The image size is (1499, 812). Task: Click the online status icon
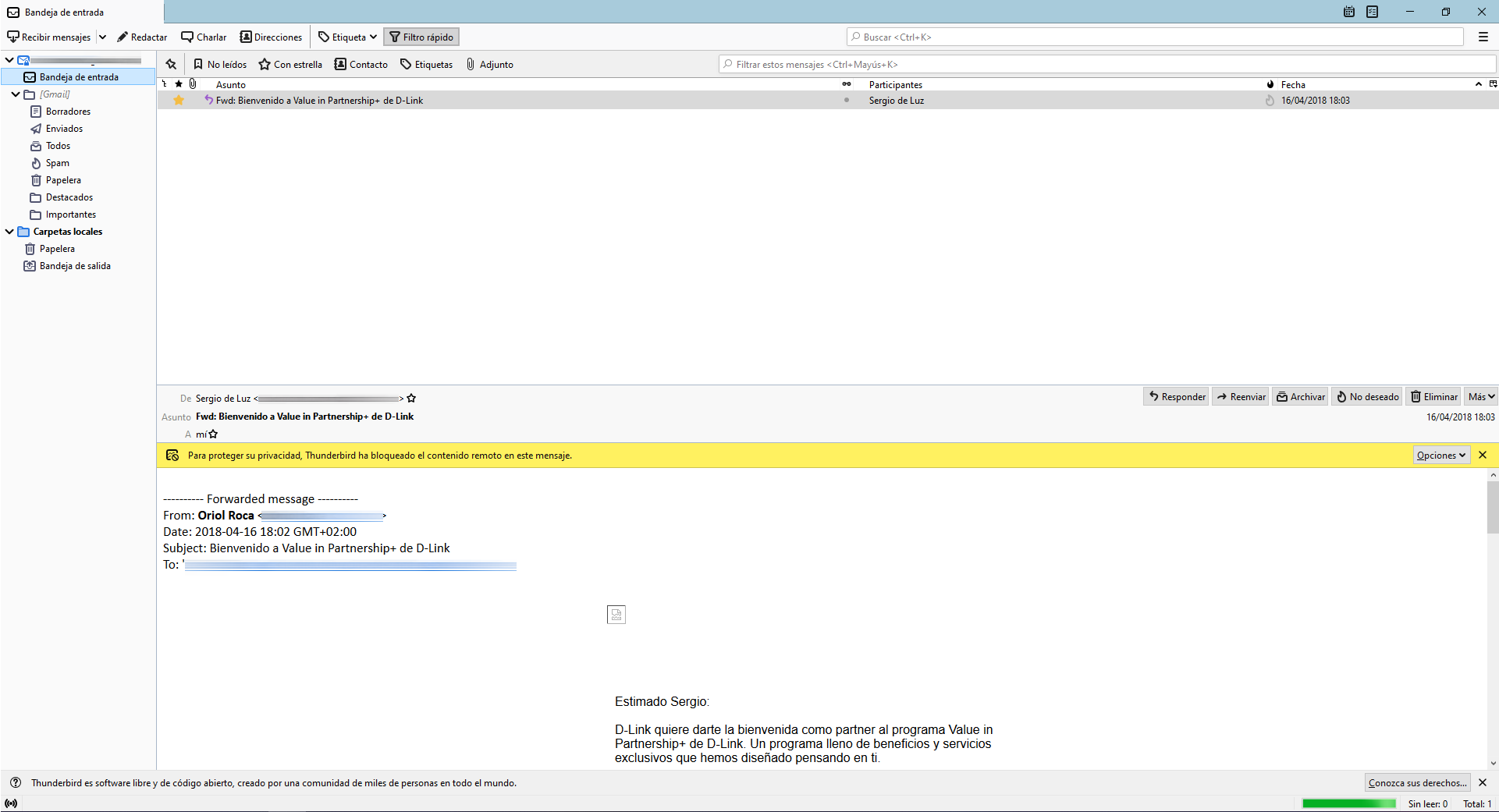click(11, 803)
